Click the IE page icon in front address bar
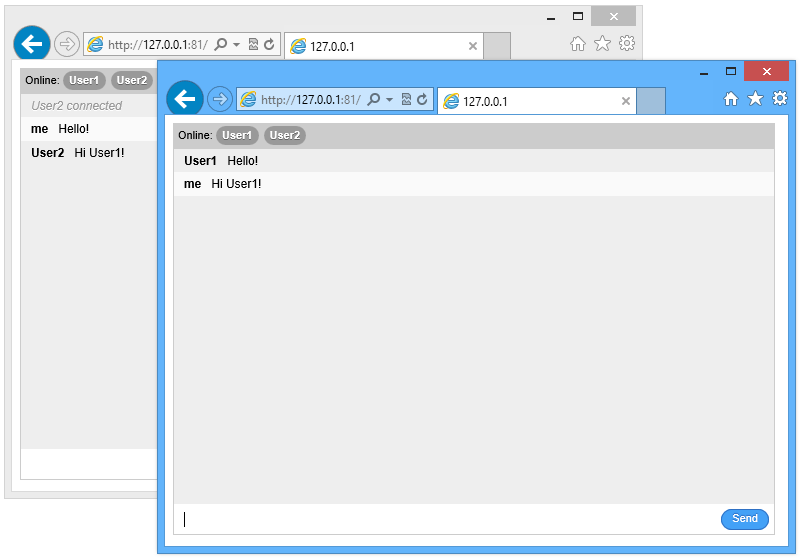801x560 pixels. click(248, 99)
